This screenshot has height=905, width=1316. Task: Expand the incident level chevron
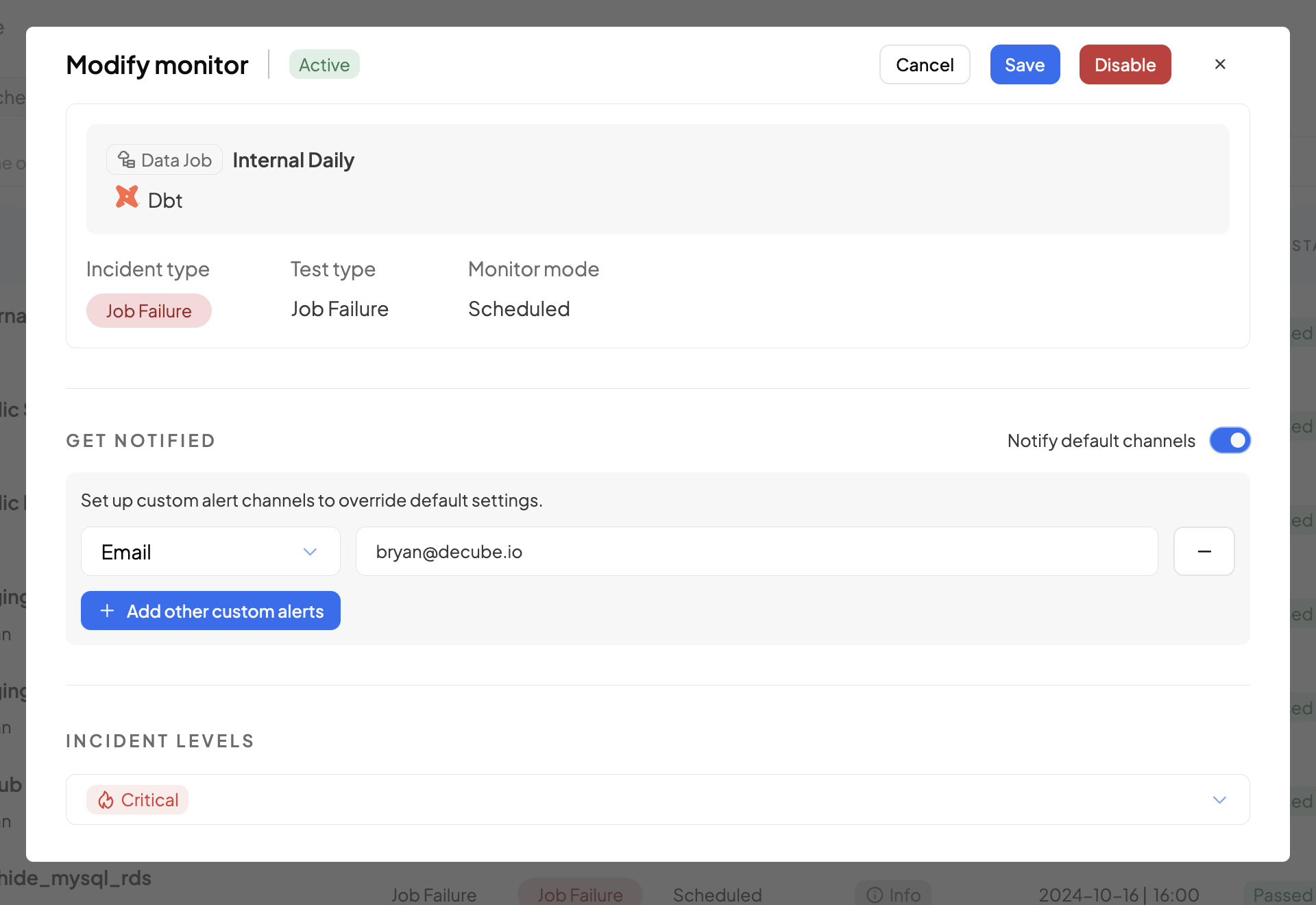1219,800
